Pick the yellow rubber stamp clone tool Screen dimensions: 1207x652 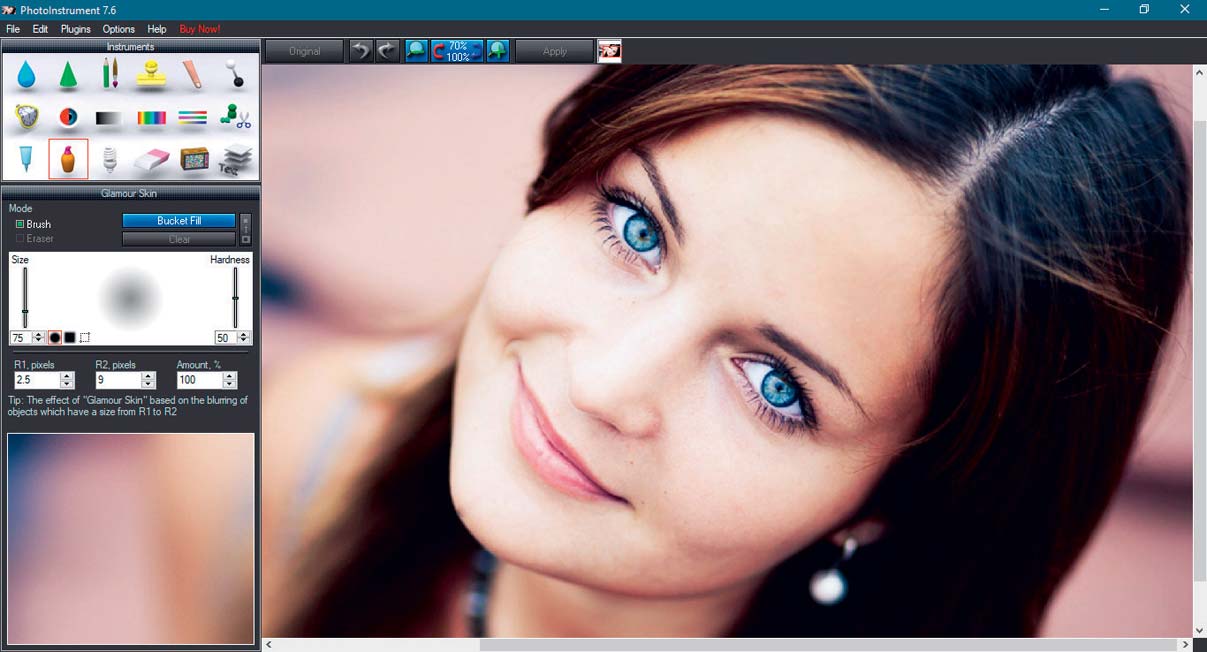coord(151,75)
